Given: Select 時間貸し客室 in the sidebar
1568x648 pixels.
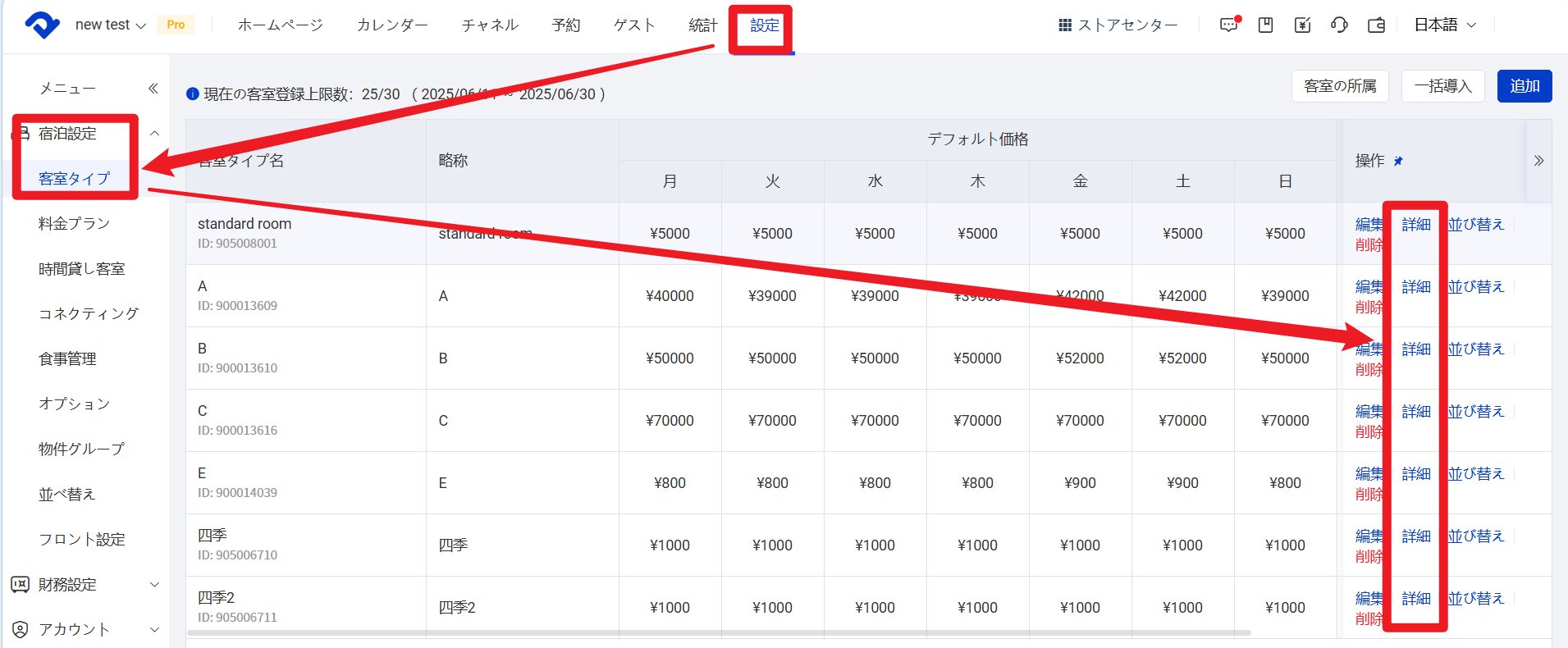Looking at the screenshot, I should (x=81, y=268).
